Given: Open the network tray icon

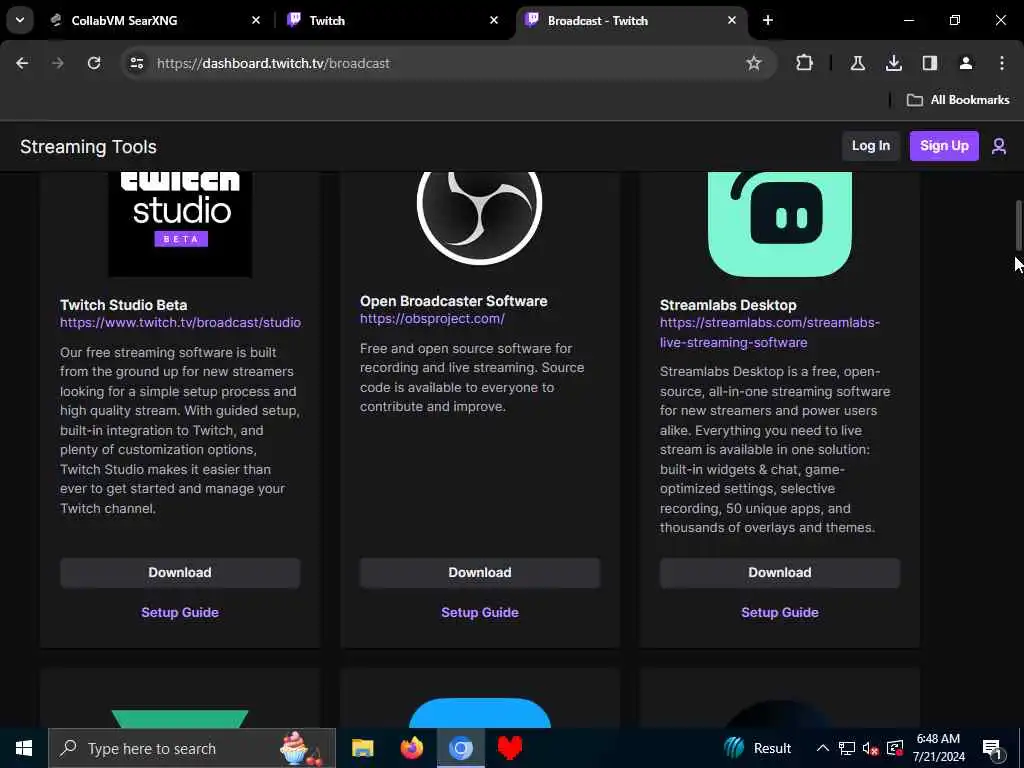Looking at the screenshot, I should pyautogui.click(x=847, y=748).
